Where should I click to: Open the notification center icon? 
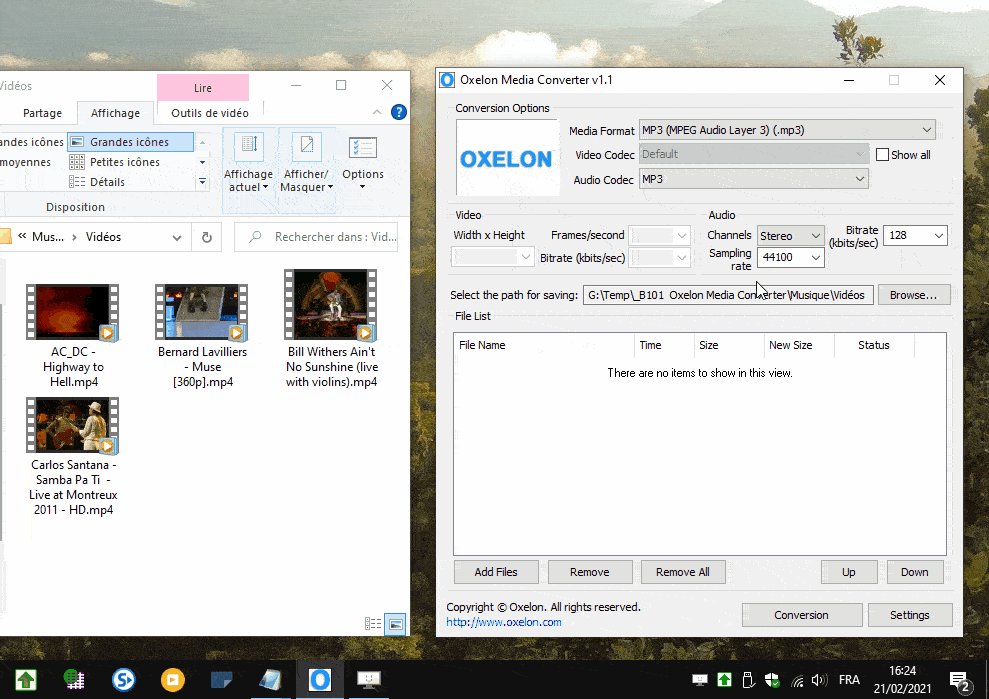click(960, 681)
